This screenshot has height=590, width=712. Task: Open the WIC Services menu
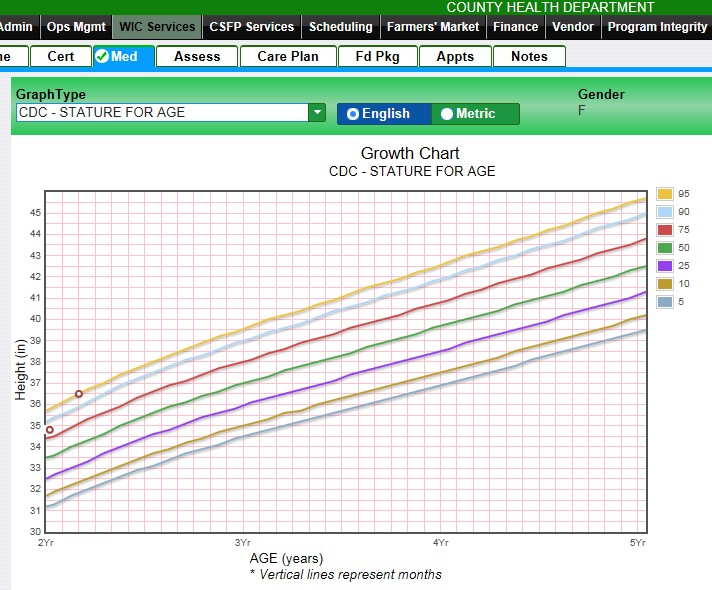click(157, 27)
